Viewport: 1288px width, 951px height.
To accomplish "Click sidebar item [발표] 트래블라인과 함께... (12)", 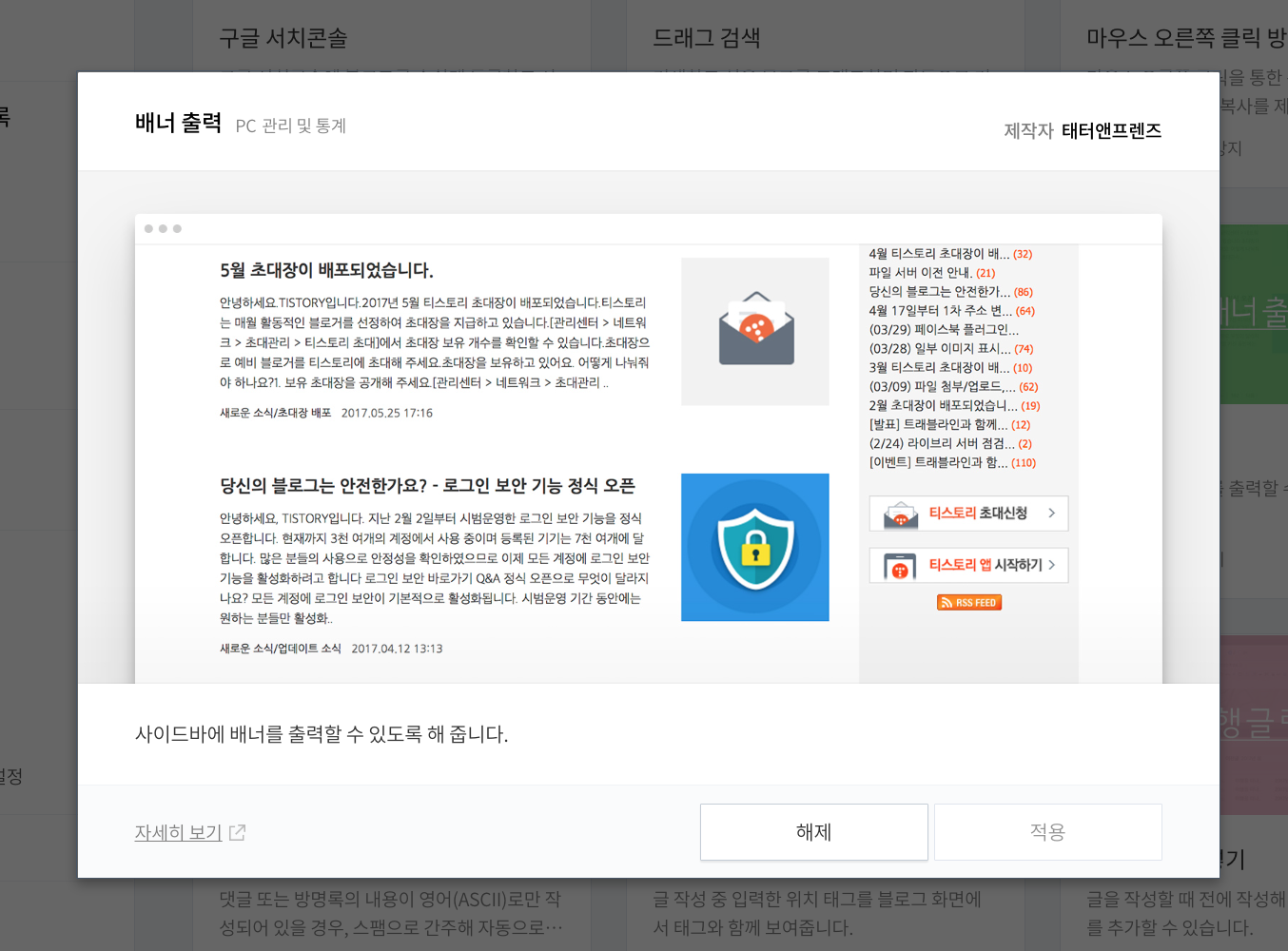I will coord(949,425).
